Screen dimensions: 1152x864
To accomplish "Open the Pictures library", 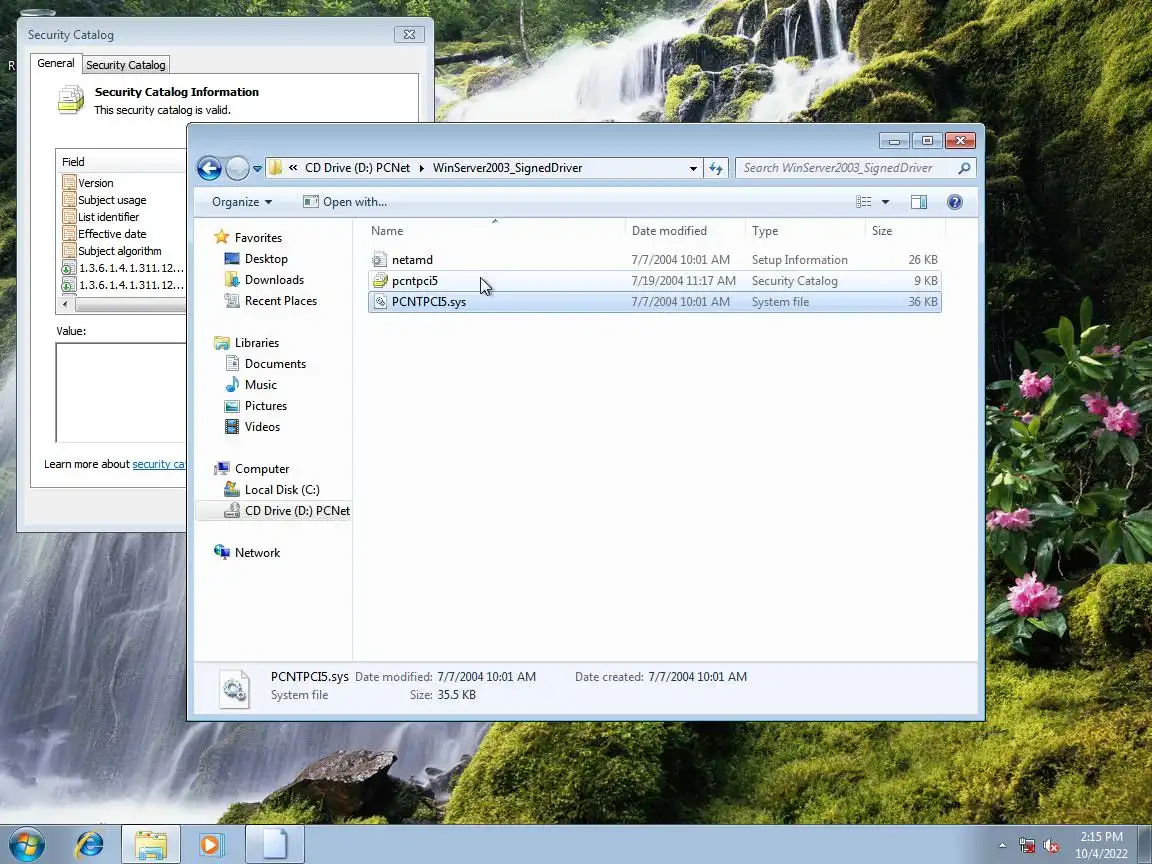I will click(x=265, y=406).
